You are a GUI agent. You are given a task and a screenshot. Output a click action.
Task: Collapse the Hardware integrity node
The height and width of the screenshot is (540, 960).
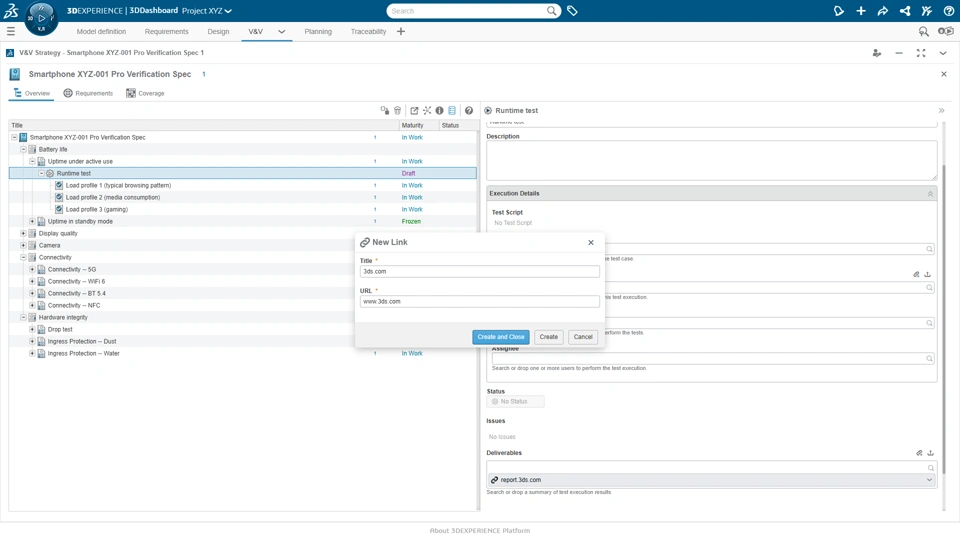[x=23, y=317]
